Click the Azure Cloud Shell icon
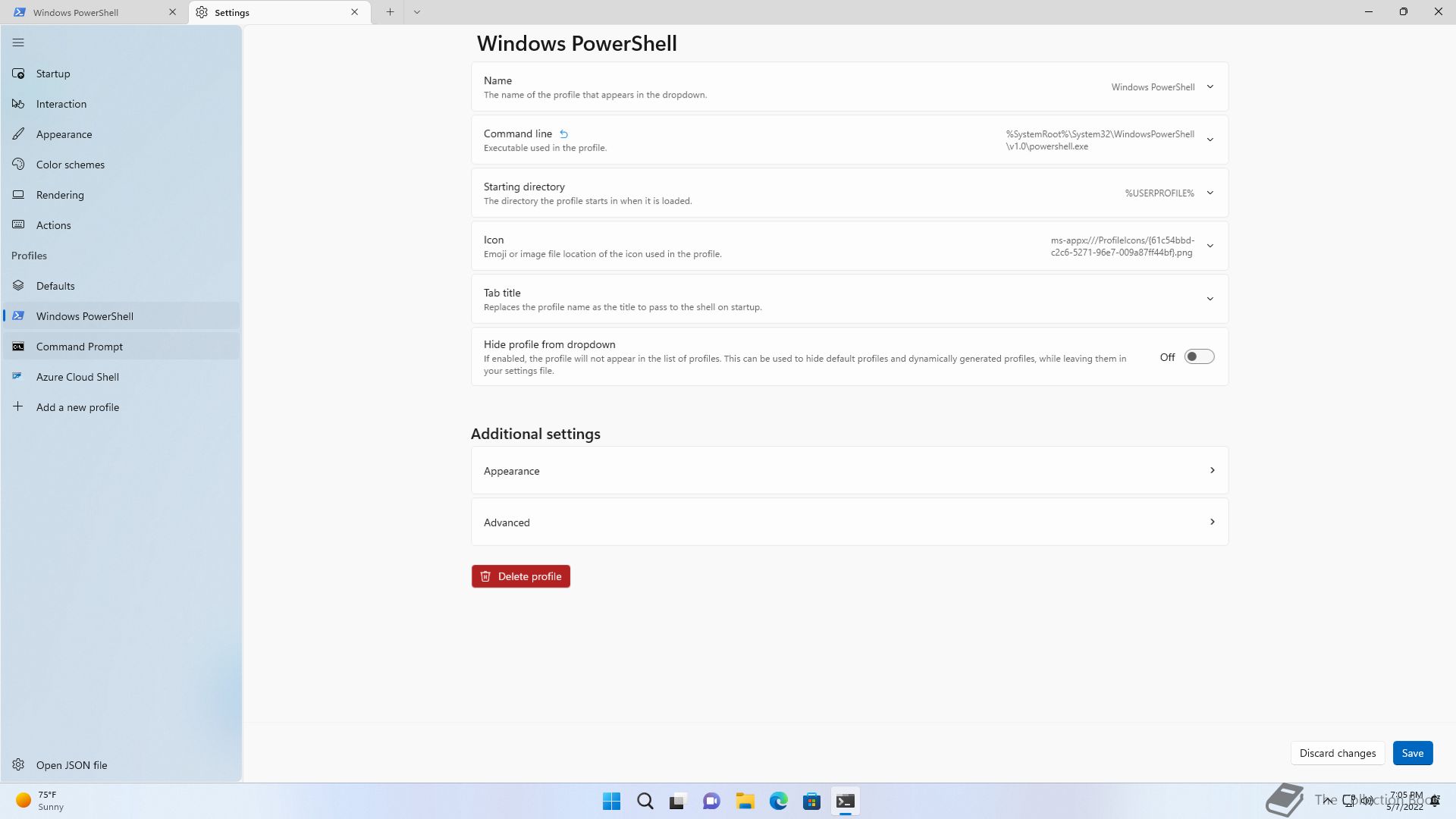The image size is (1456, 819). [x=17, y=376]
